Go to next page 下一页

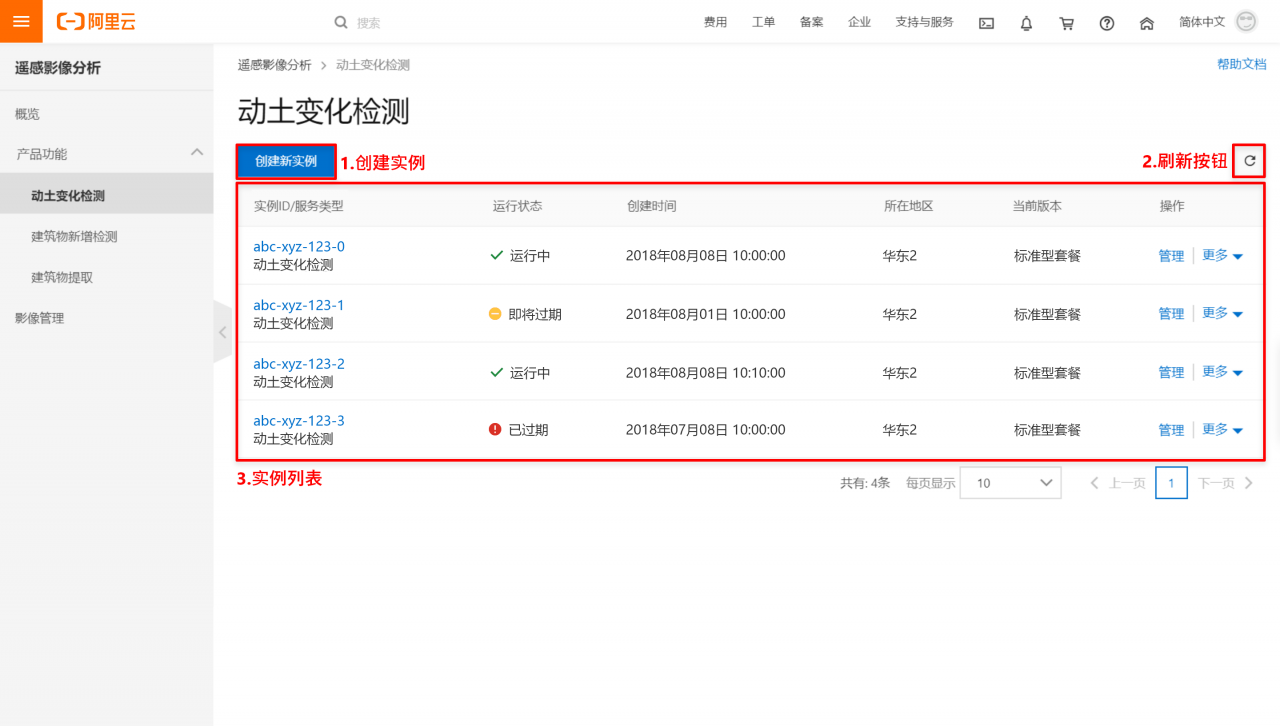1226,483
